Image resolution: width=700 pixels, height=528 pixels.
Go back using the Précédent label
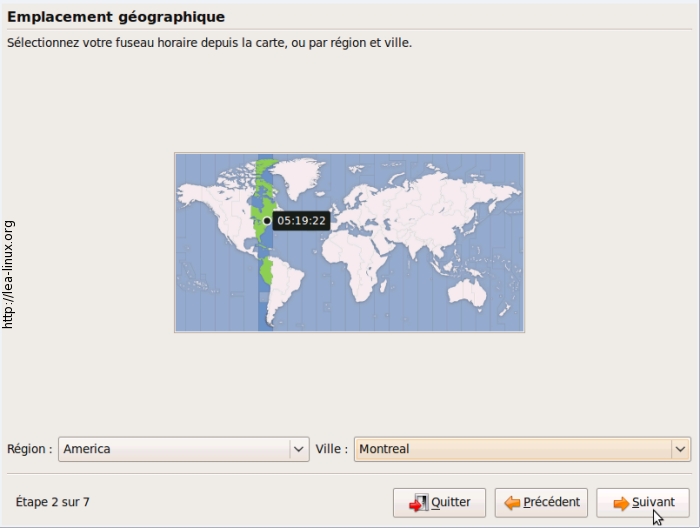coord(552,502)
